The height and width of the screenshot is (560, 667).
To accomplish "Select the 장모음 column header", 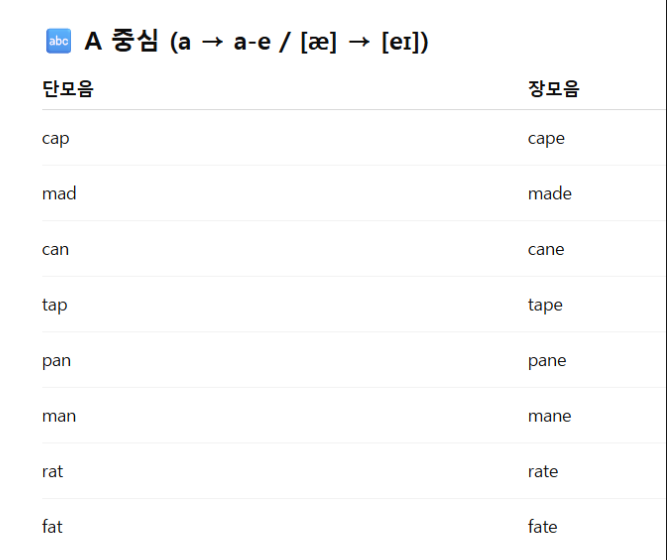I will coord(553,89).
